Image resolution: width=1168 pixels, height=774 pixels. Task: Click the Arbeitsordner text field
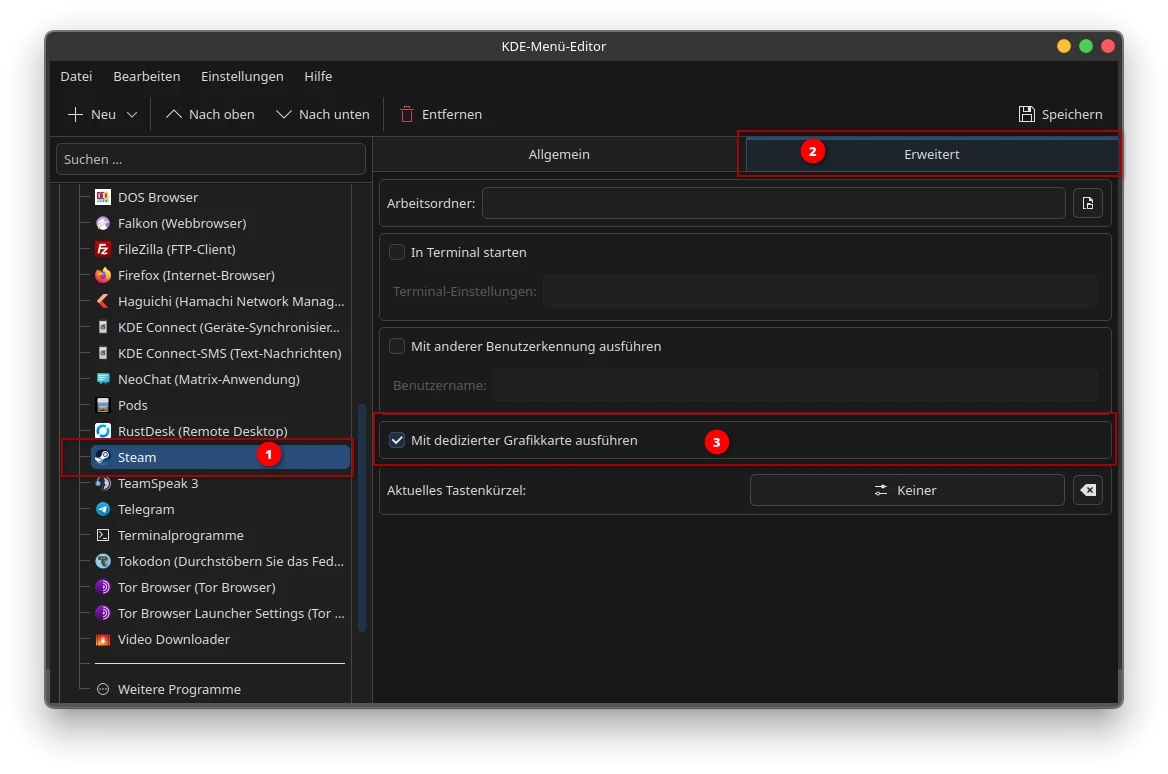773,203
